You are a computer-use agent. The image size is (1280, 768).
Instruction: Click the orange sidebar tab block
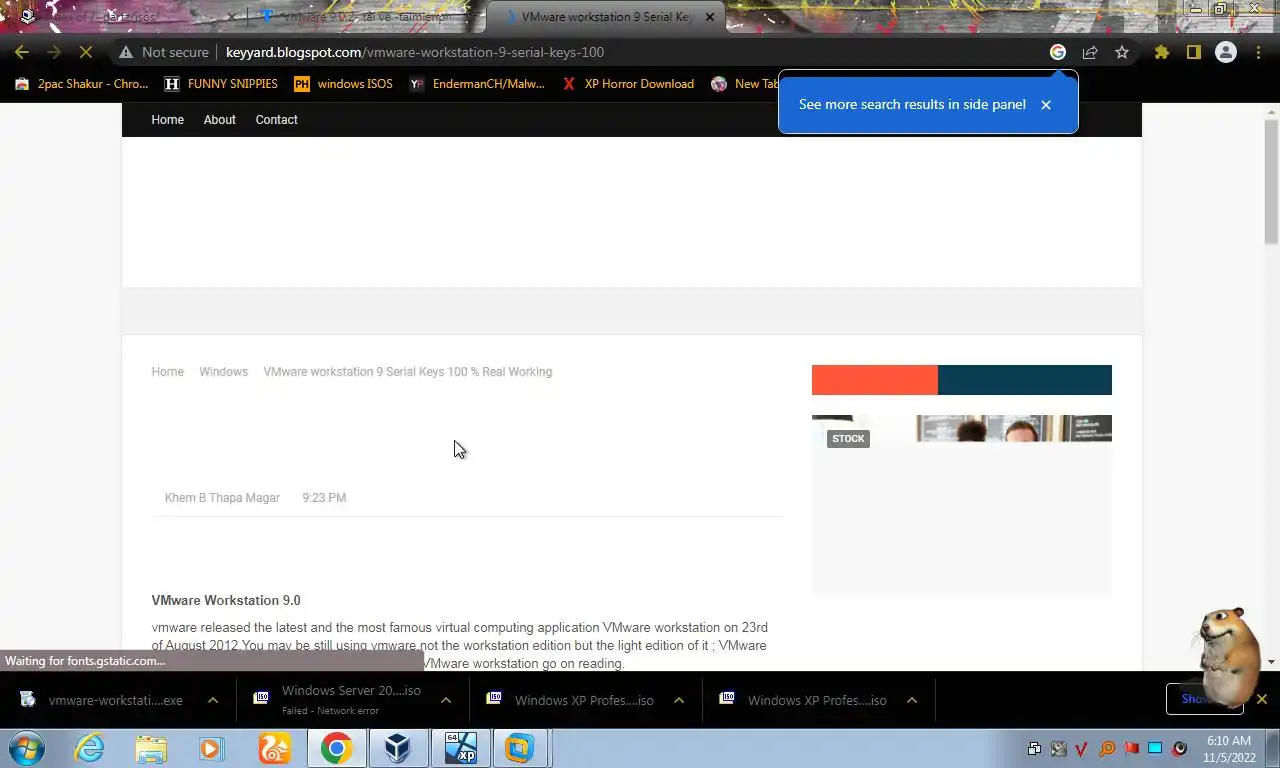point(875,380)
